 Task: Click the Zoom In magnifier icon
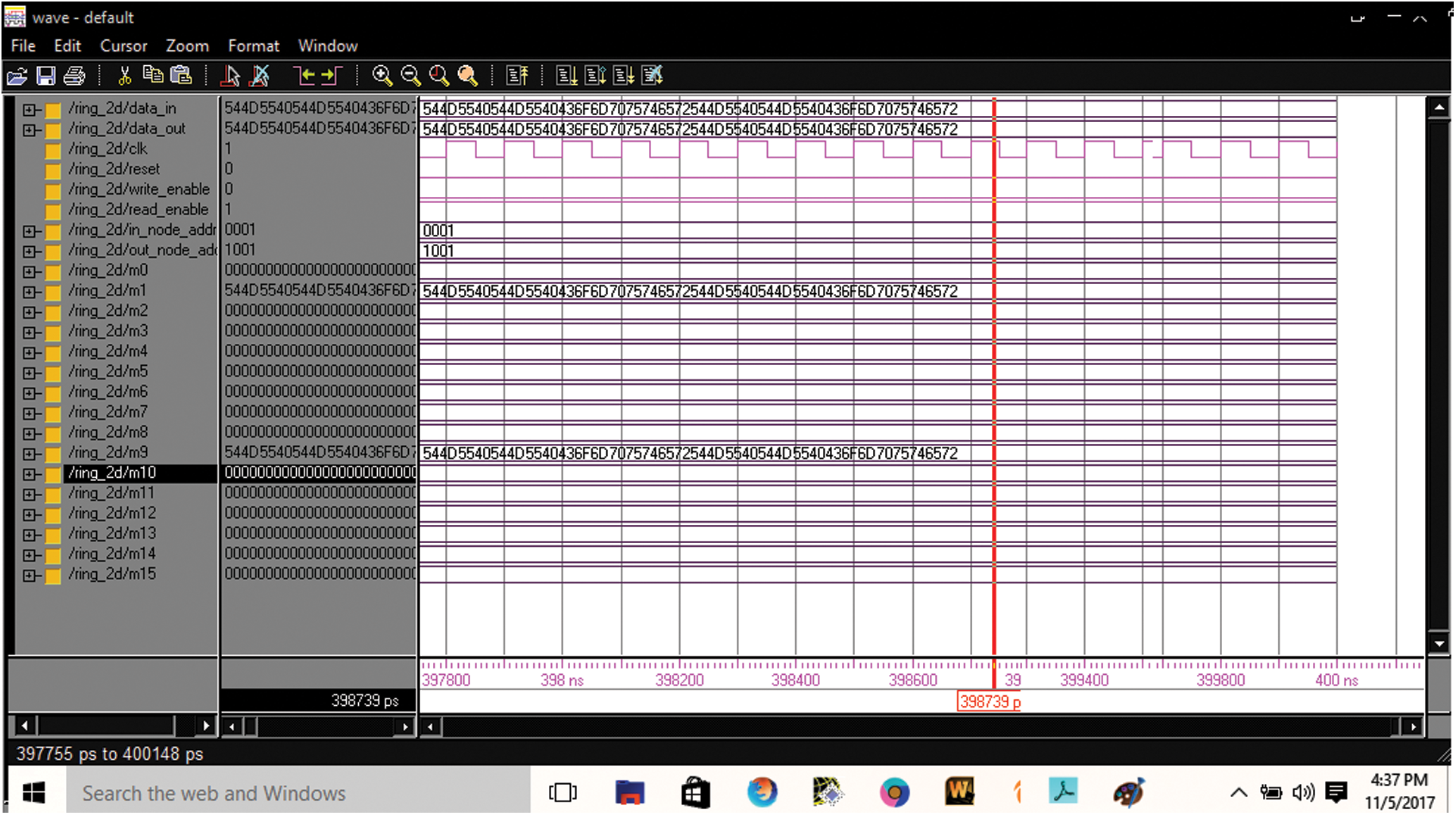(x=382, y=76)
